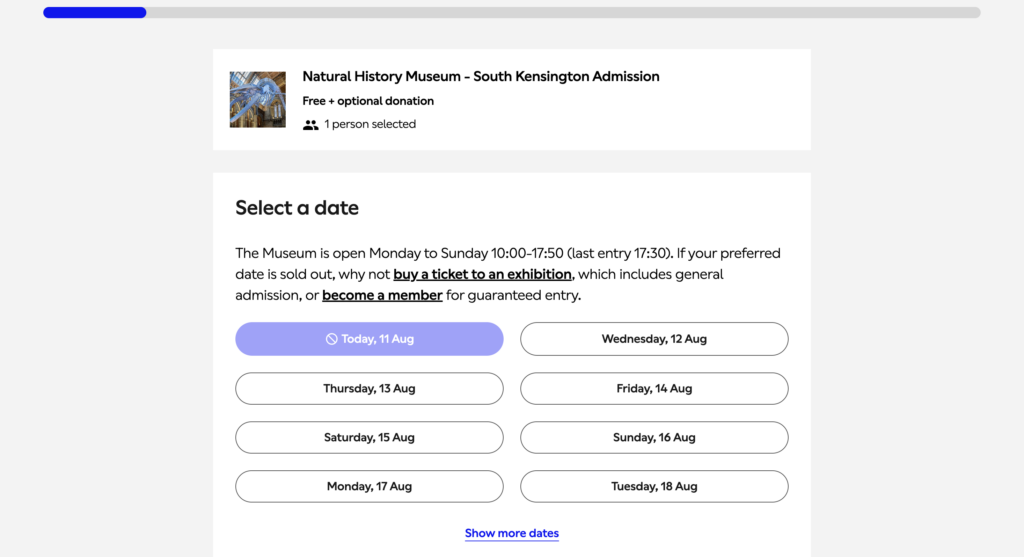1024x557 pixels.
Task: Select Friday, 14 Aug date
Action: 654,389
